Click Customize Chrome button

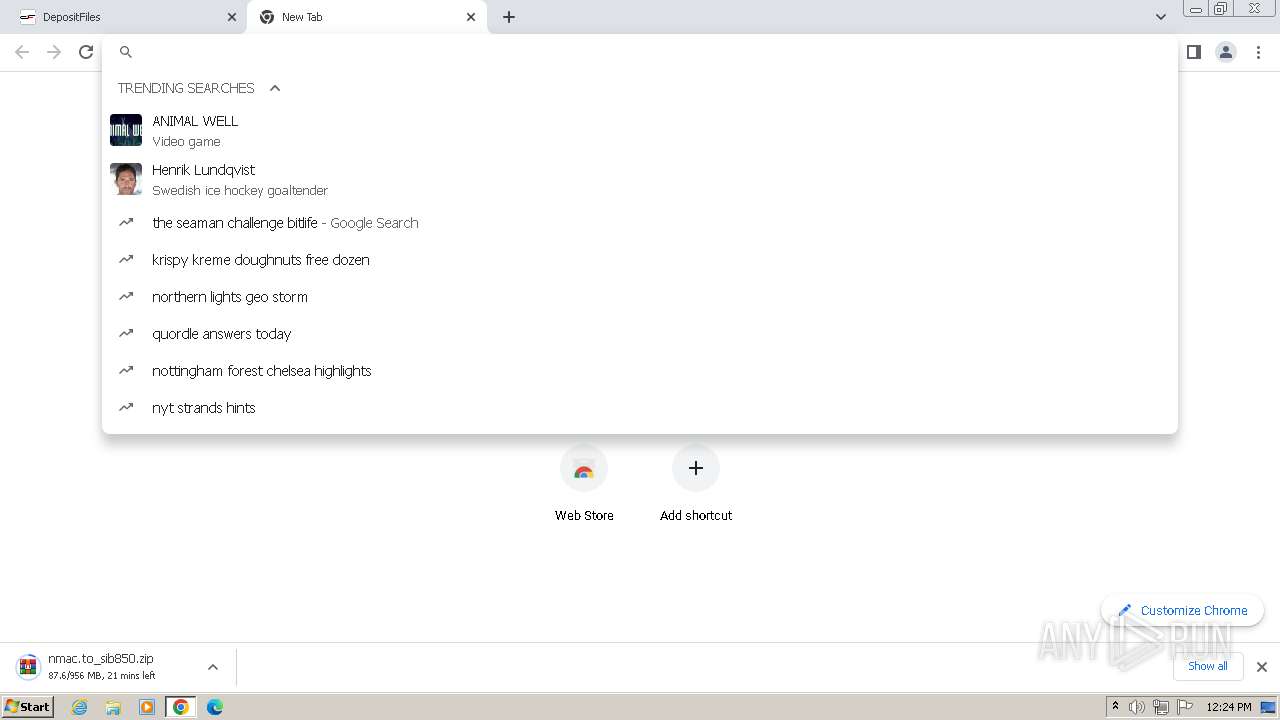pyautogui.click(x=1183, y=610)
